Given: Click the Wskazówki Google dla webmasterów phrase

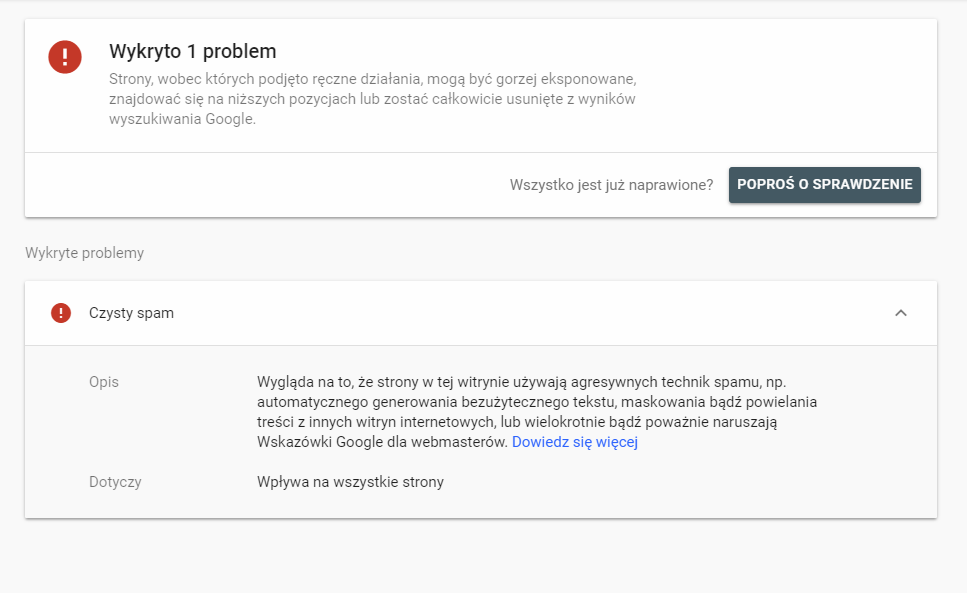Looking at the screenshot, I should tap(382, 442).
